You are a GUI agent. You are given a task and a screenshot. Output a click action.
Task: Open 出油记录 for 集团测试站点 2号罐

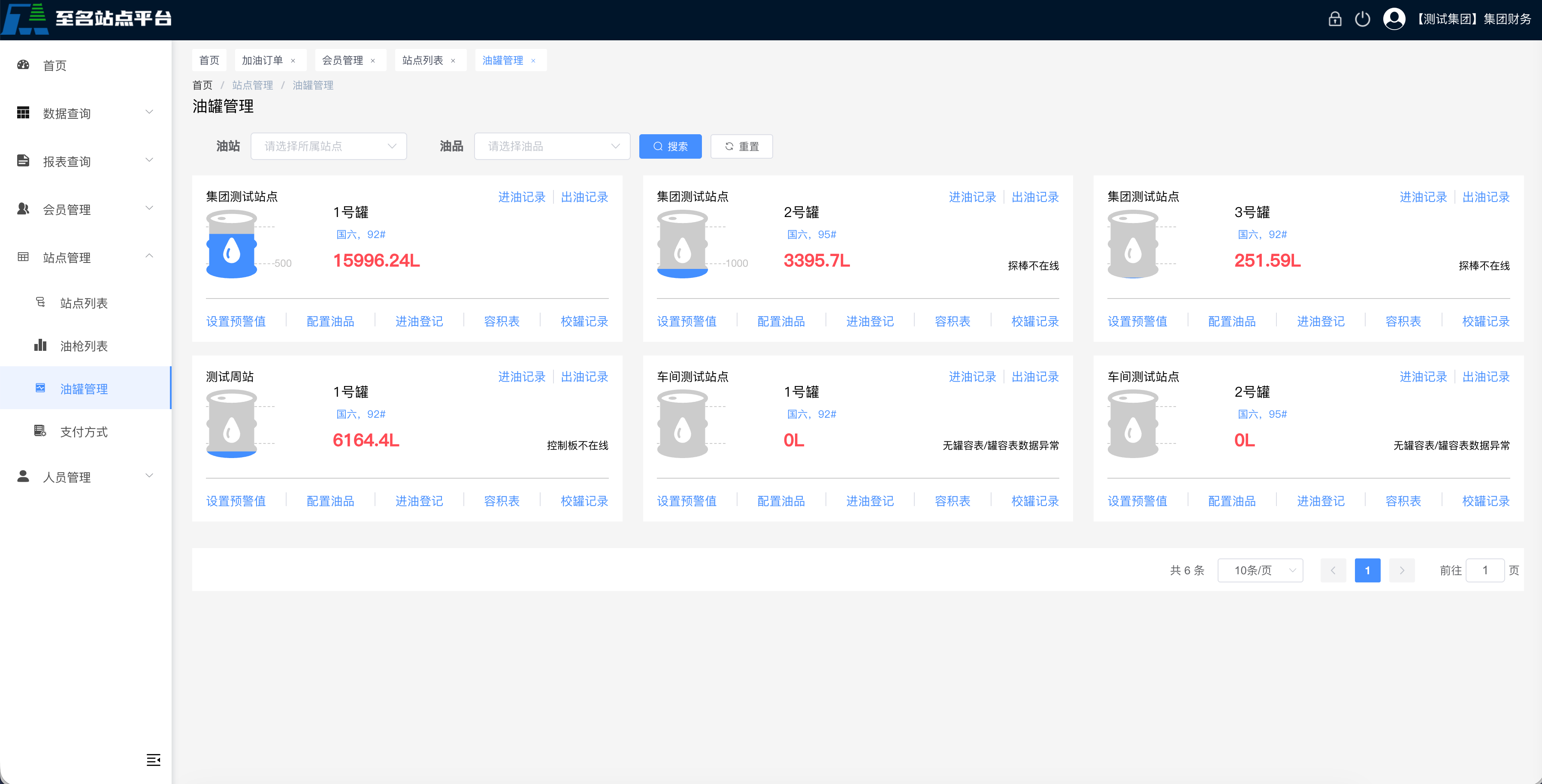pos(1035,197)
